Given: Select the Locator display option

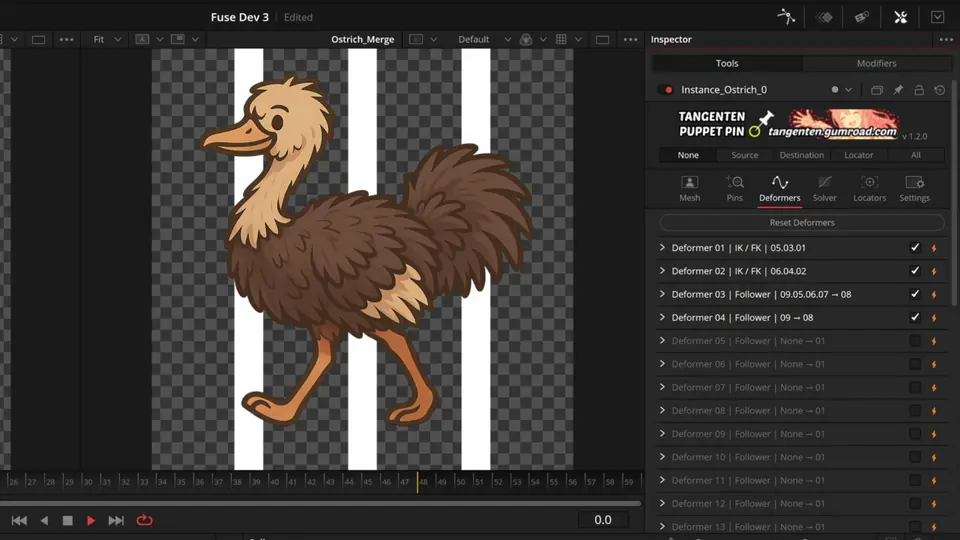Looking at the screenshot, I should [x=858, y=155].
